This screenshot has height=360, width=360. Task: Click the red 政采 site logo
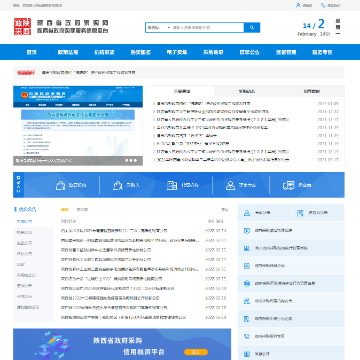pos(22,26)
